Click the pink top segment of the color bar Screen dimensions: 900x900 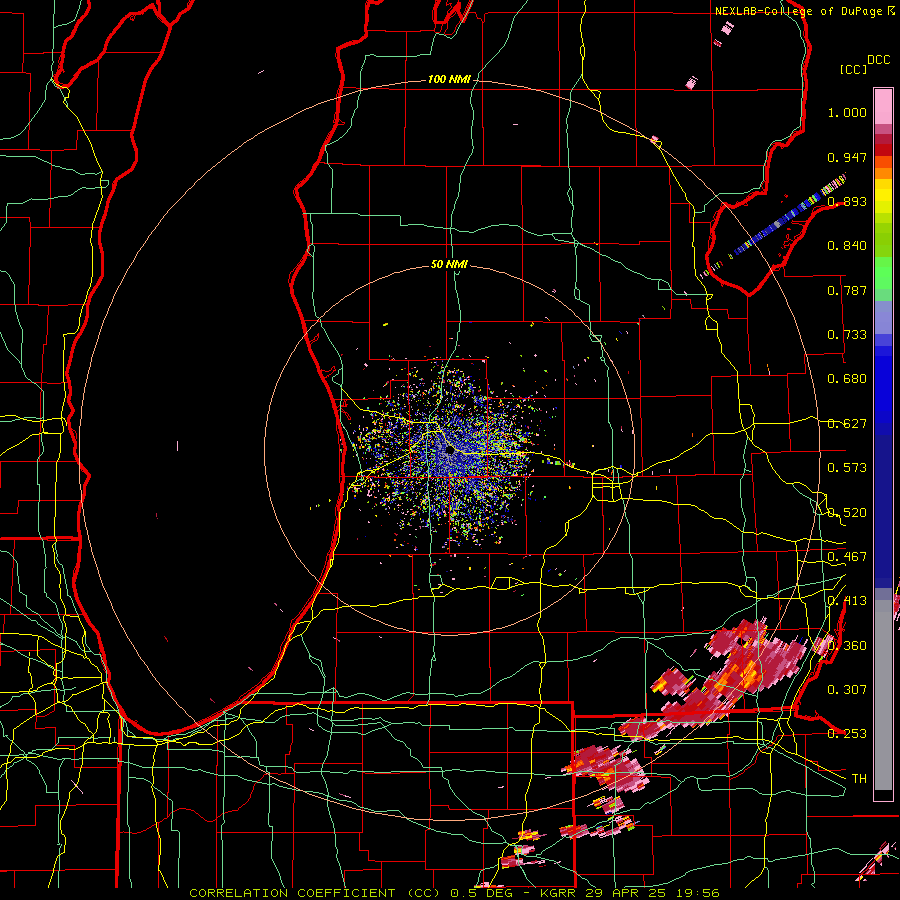[883, 106]
